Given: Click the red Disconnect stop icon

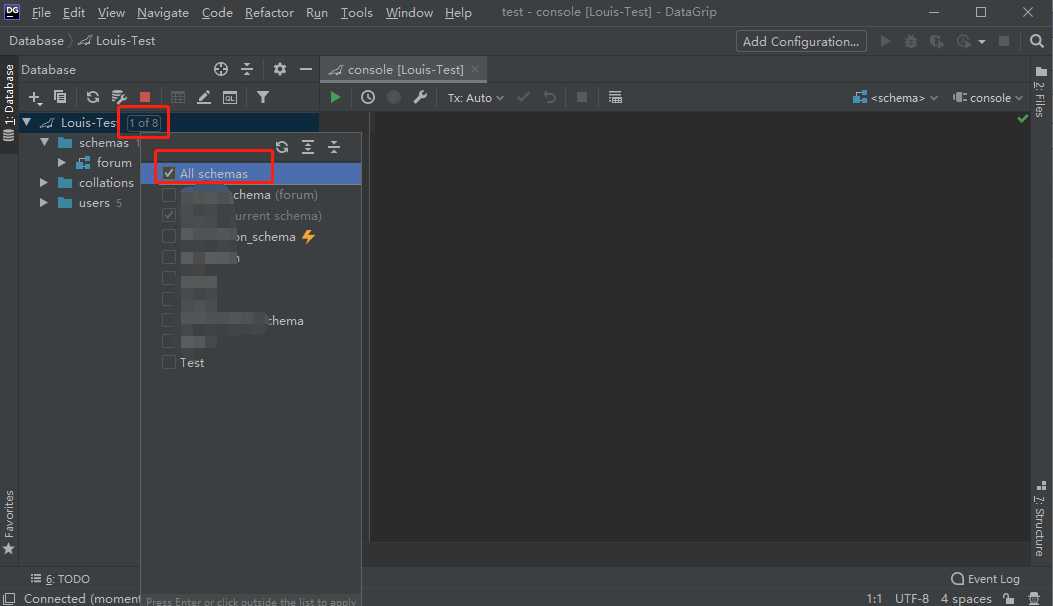Looking at the screenshot, I should (144, 97).
